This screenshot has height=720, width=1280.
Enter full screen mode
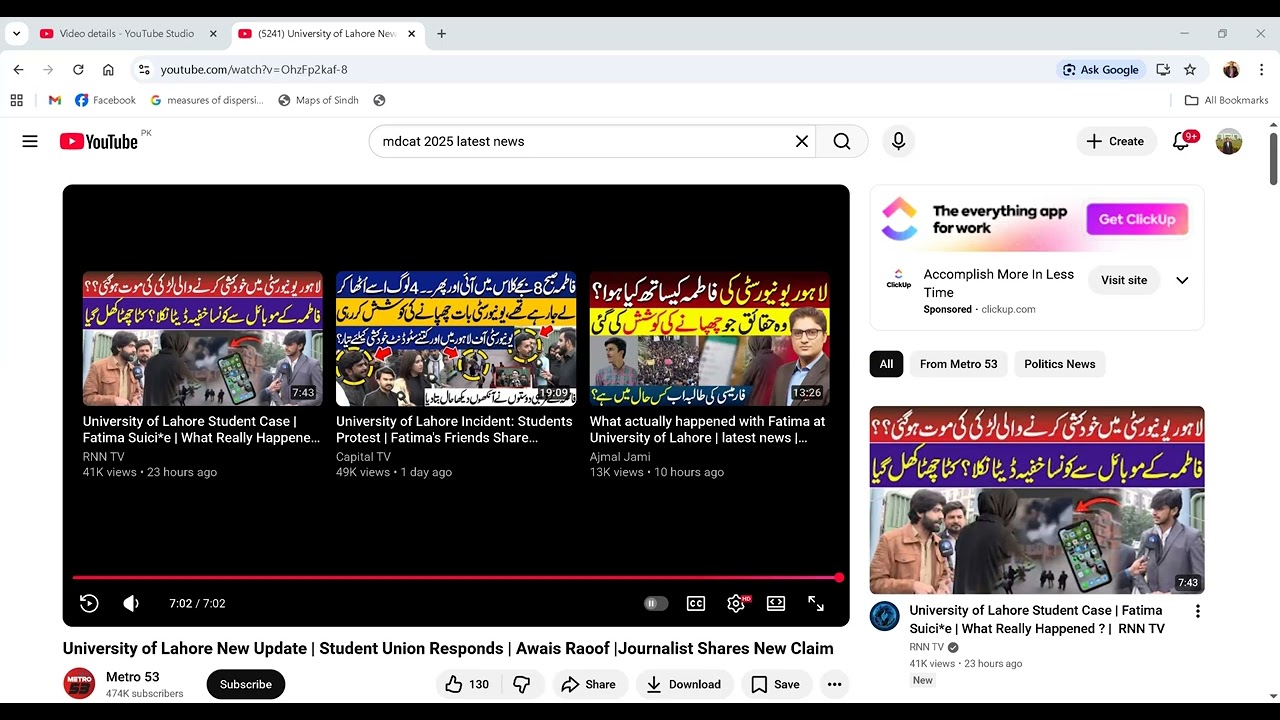click(x=816, y=603)
